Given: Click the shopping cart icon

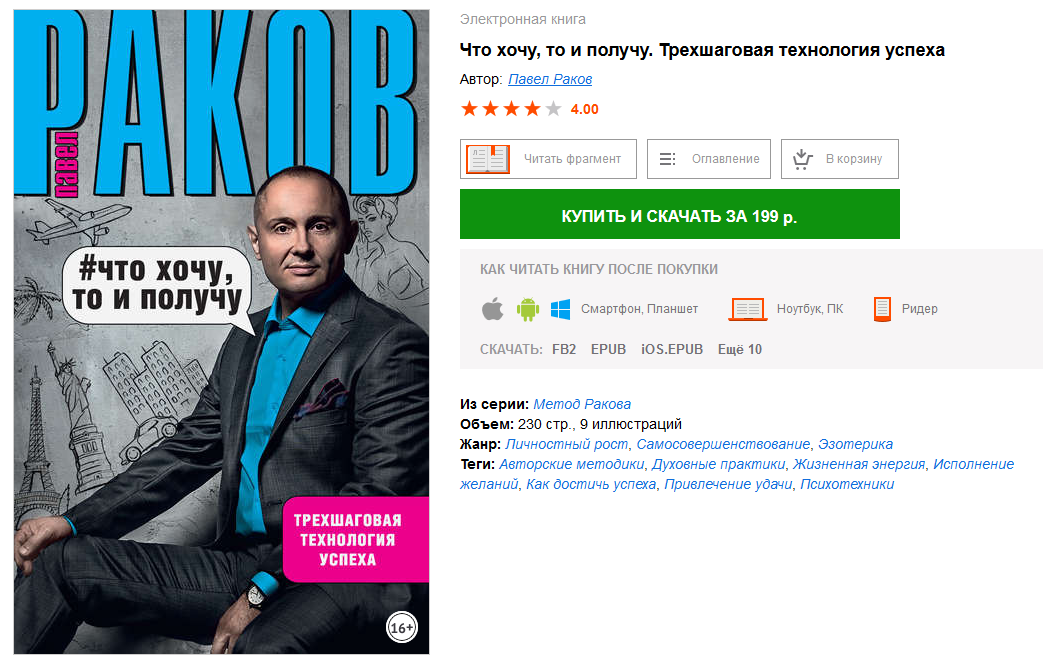Looking at the screenshot, I should [802, 159].
